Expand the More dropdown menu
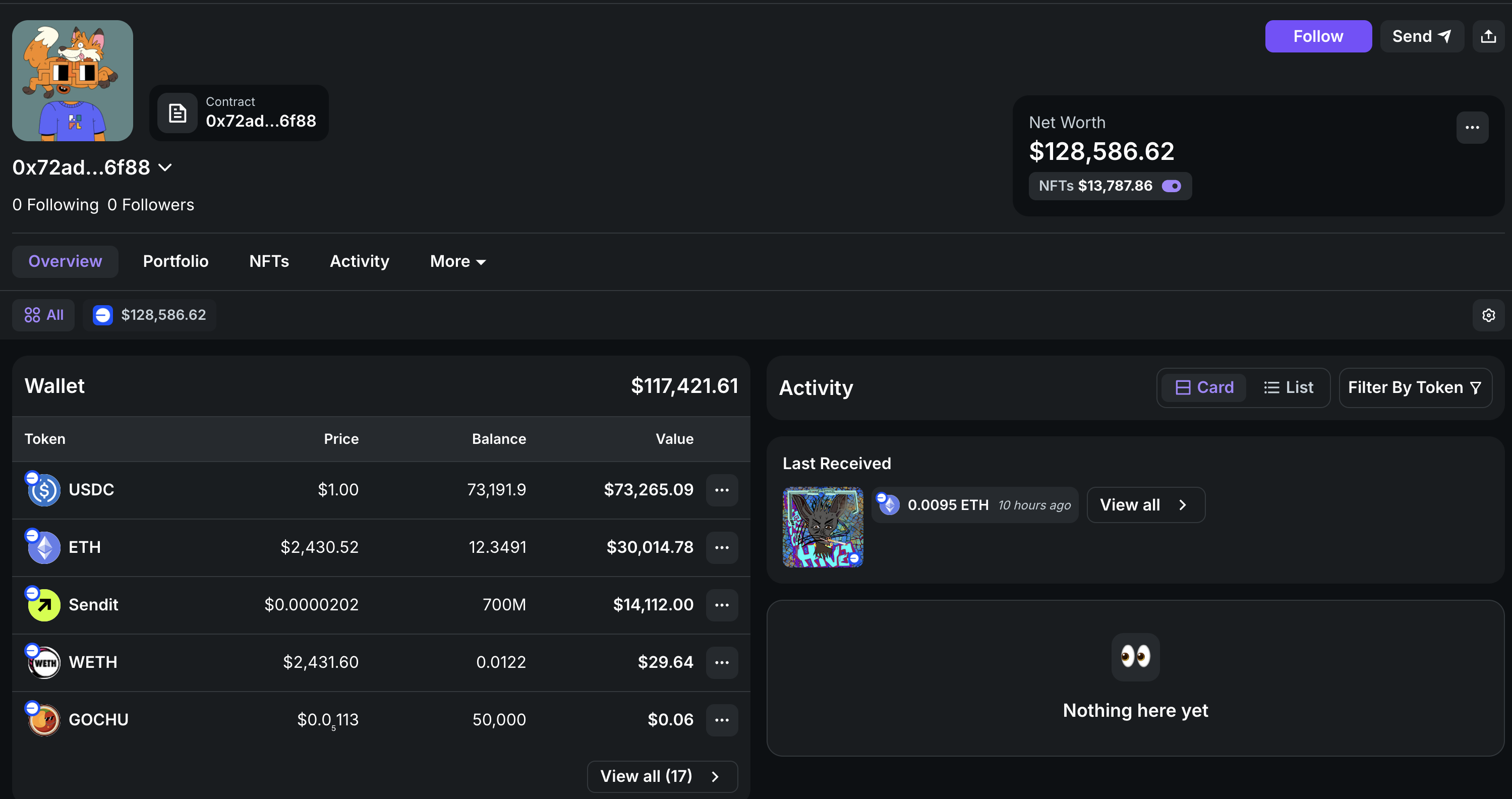The height and width of the screenshot is (799, 1512). coord(458,261)
